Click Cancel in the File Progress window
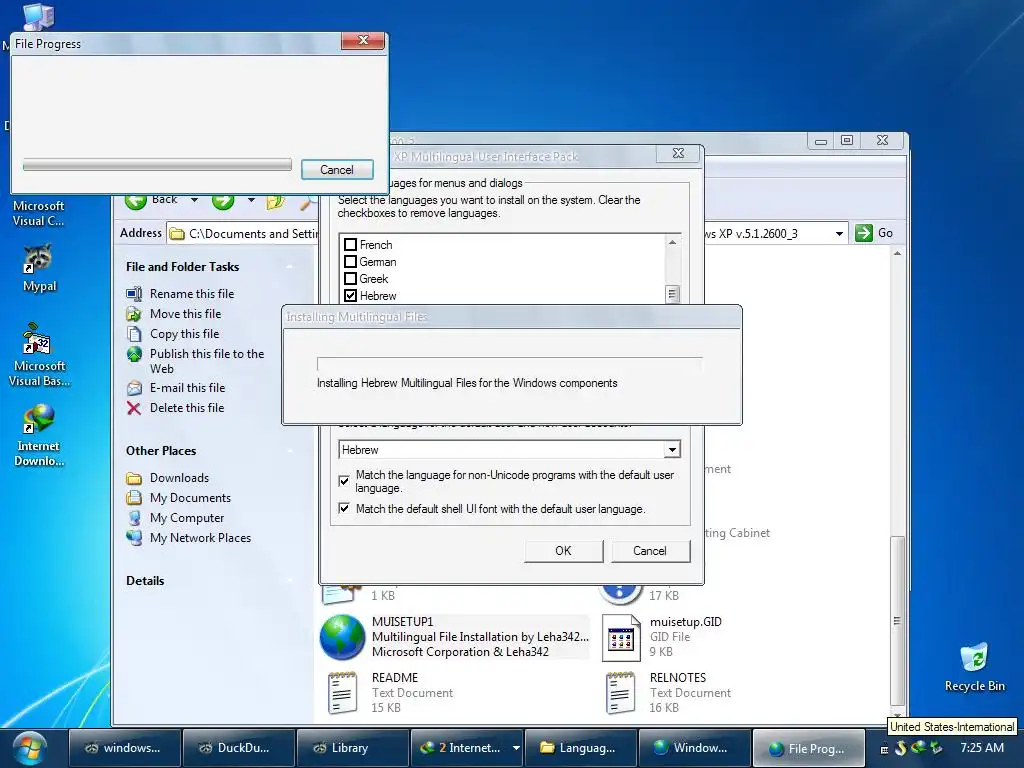This screenshot has height=768, width=1024. click(337, 170)
